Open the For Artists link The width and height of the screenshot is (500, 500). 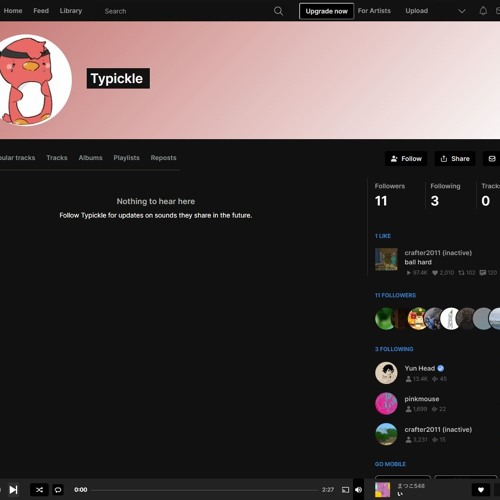(x=374, y=11)
